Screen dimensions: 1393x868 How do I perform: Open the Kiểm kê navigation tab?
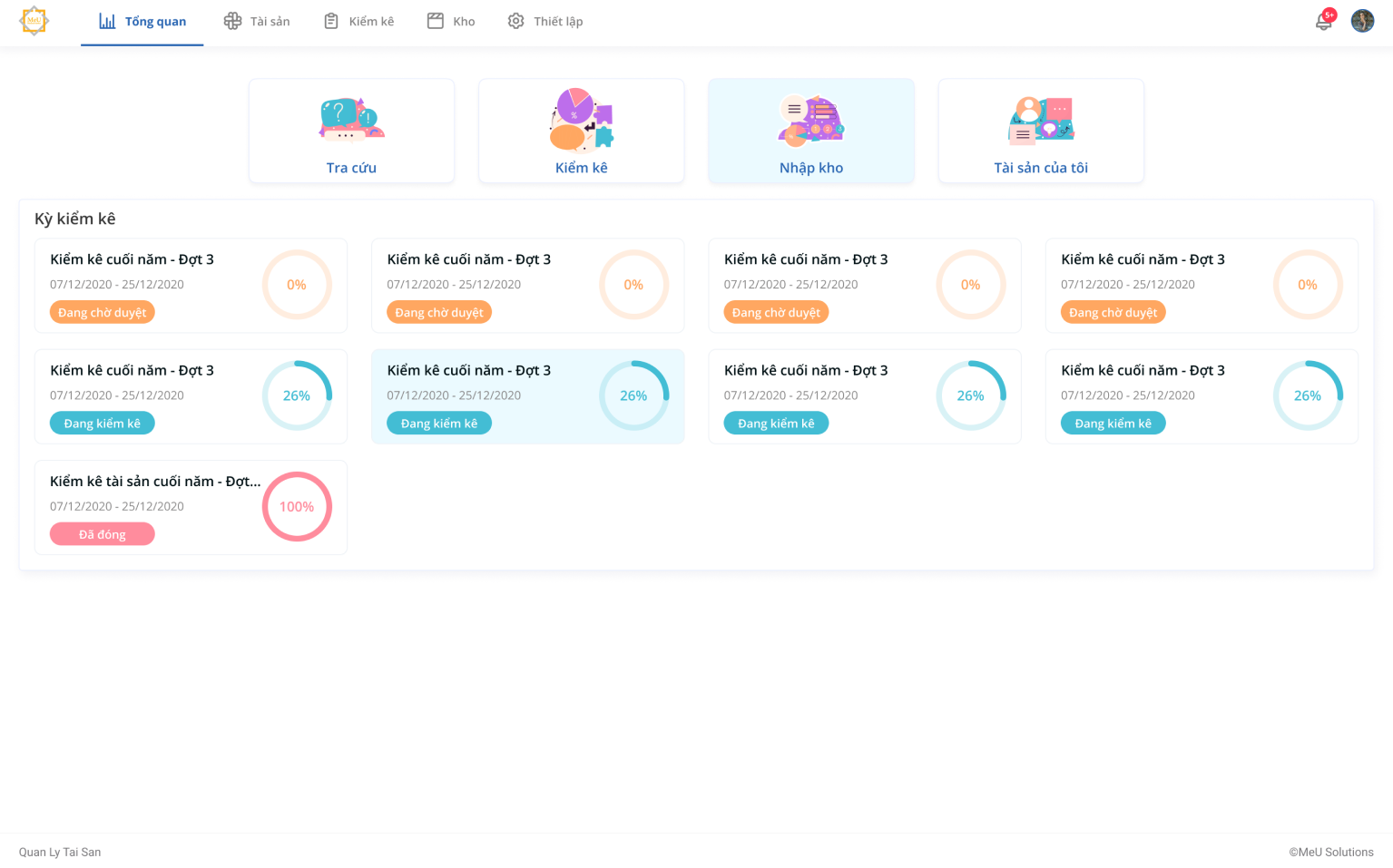click(x=359, y=21)
